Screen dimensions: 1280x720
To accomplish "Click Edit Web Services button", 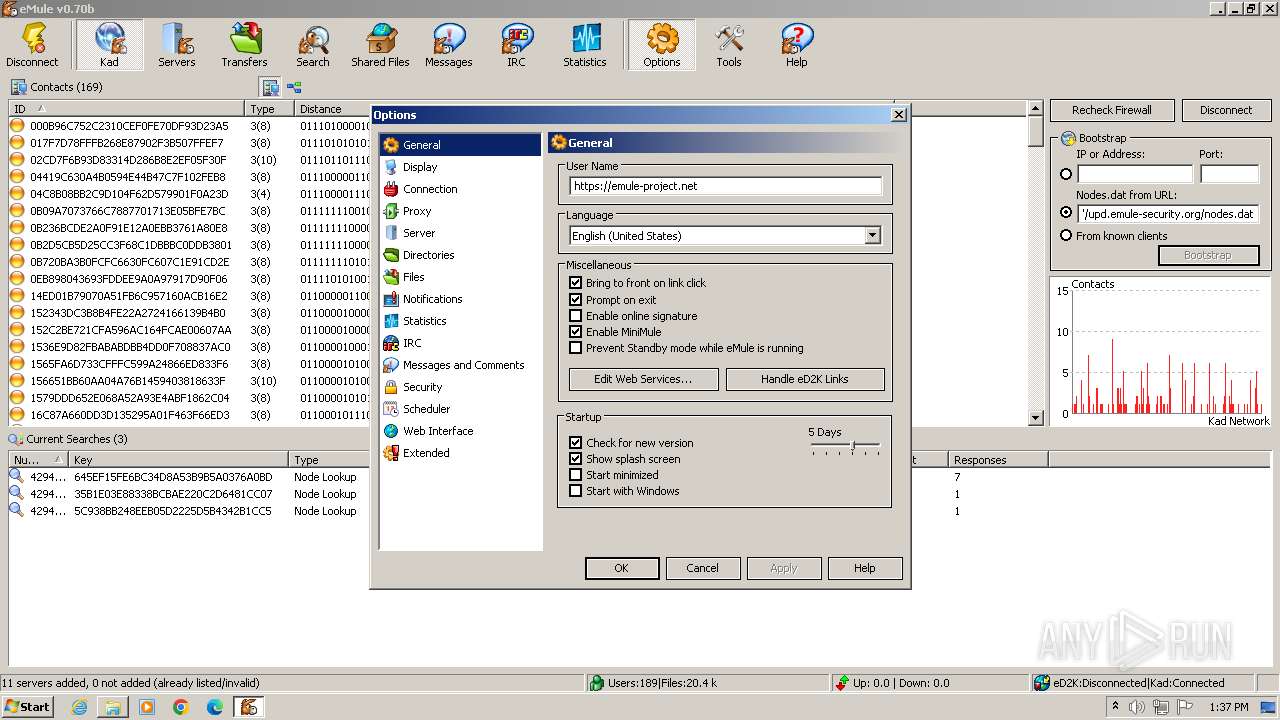I will pos(643,379).
